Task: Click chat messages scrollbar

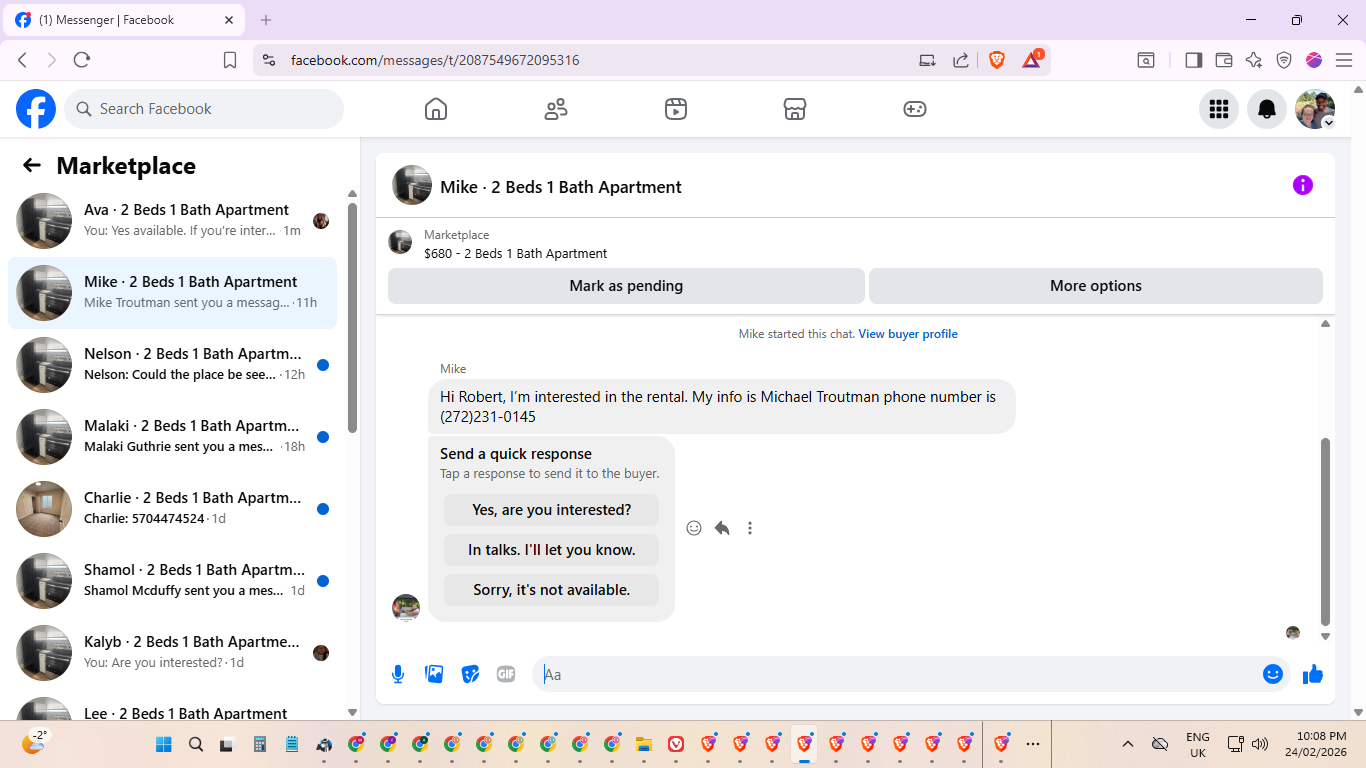Action: 1326,531
